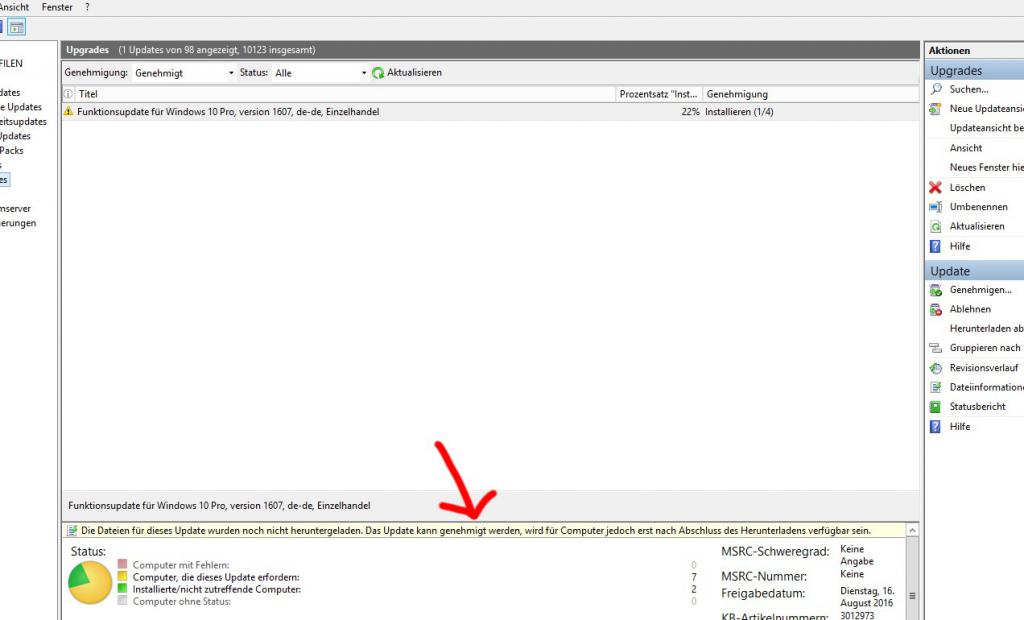
Task: Click the icon beside the yellow download notice
Action: [x=72, y=531]
